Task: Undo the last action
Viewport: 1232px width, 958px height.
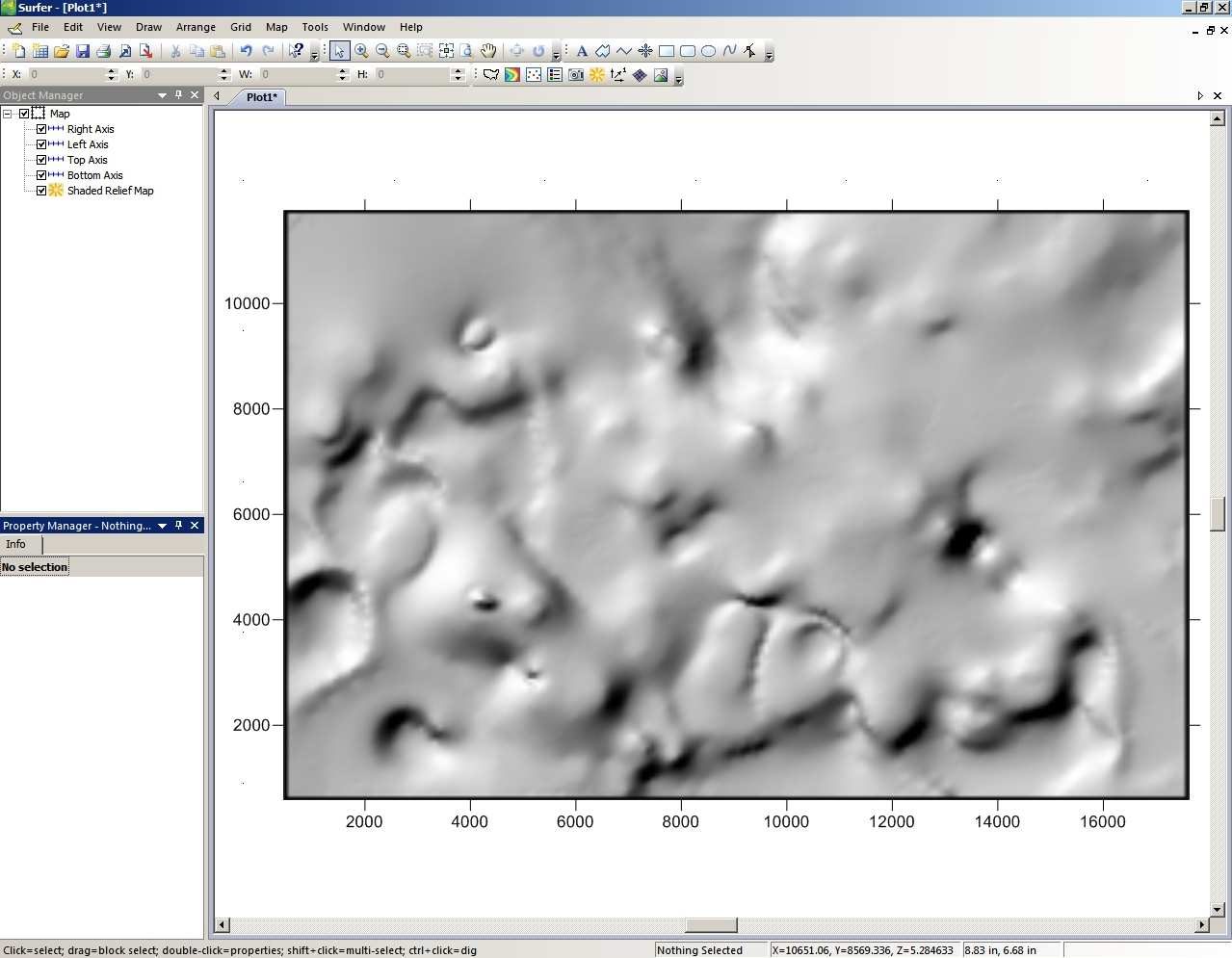Action: coord(247,51)
